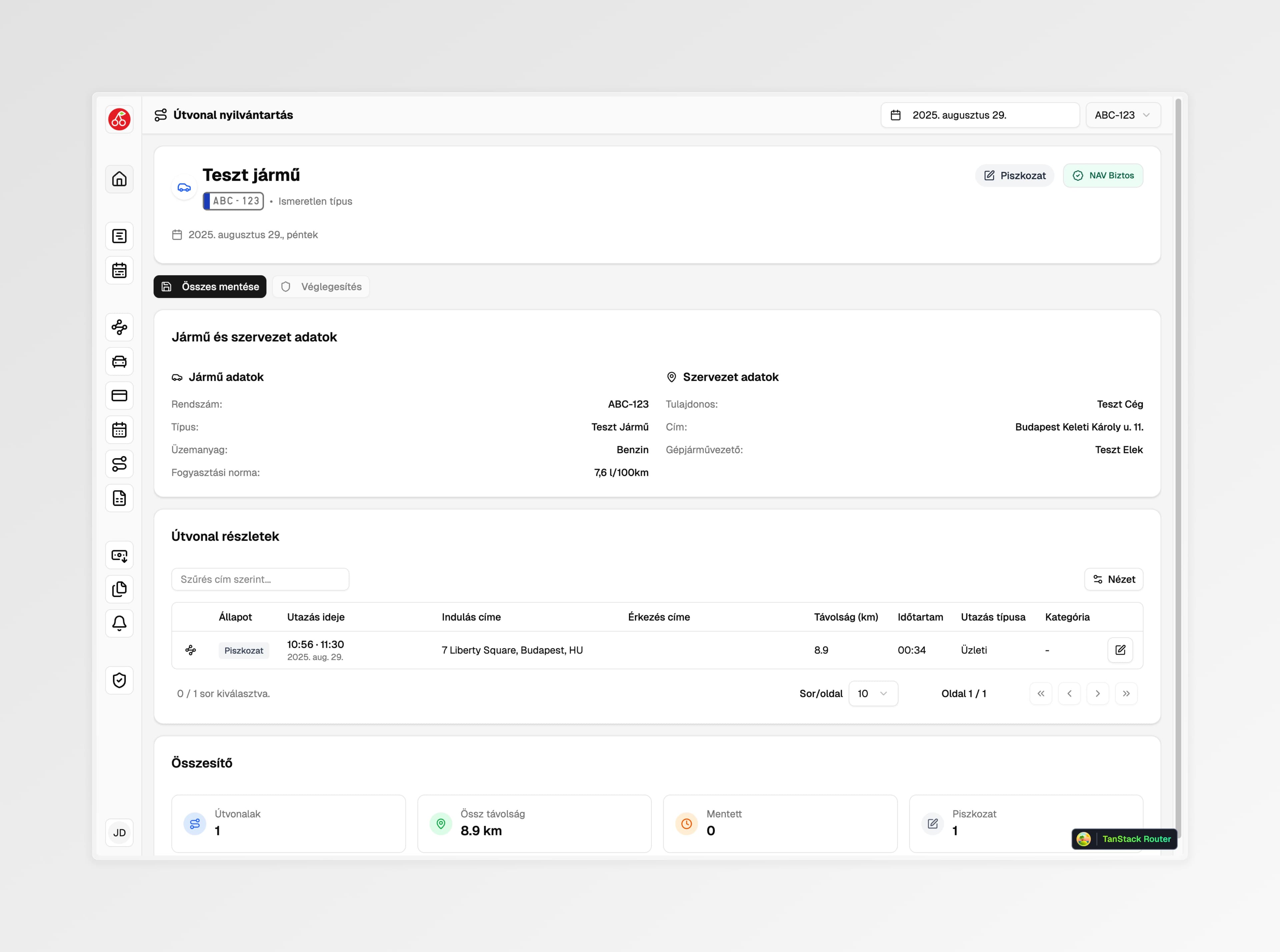
Task: Click Összes mentése button
Action: (210, 287)
